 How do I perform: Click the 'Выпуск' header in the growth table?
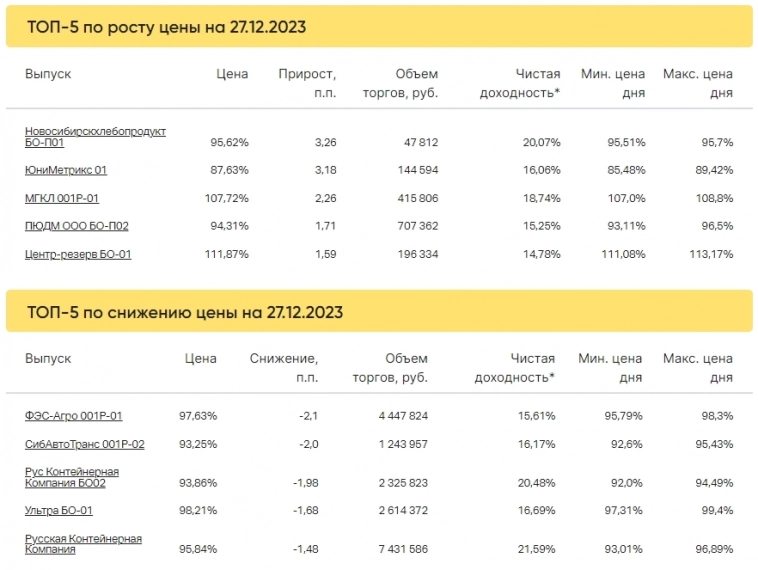click(x=48, y=74)
